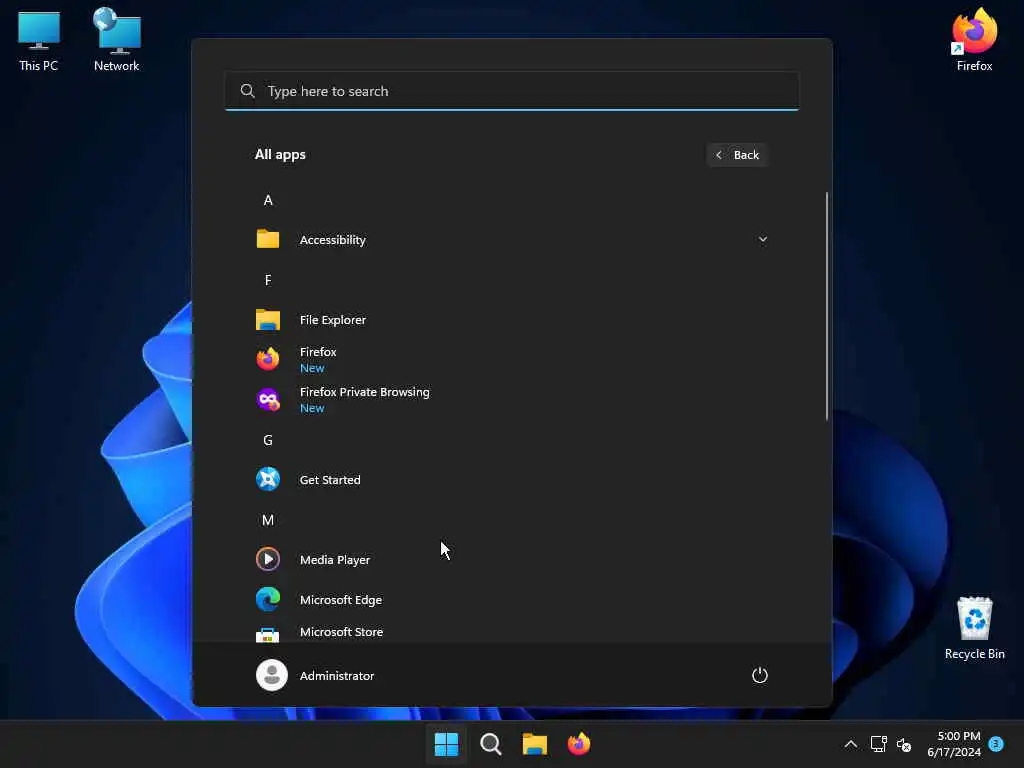Click the letter G group header
The height and width of the screenshot is (768, 1024).
click(268, 440)
